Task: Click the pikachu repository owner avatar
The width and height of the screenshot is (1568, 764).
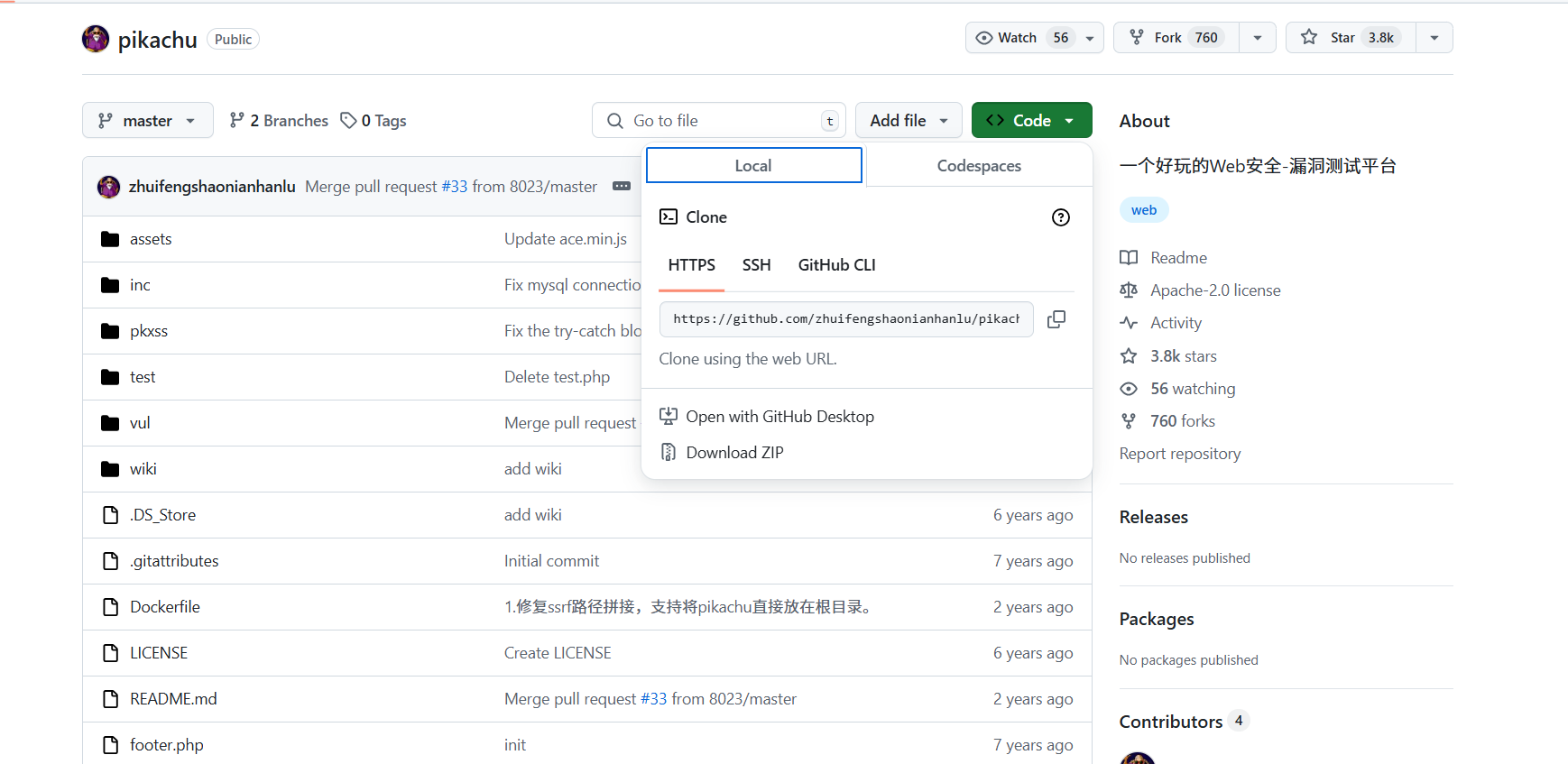Action: pos(96,39)
